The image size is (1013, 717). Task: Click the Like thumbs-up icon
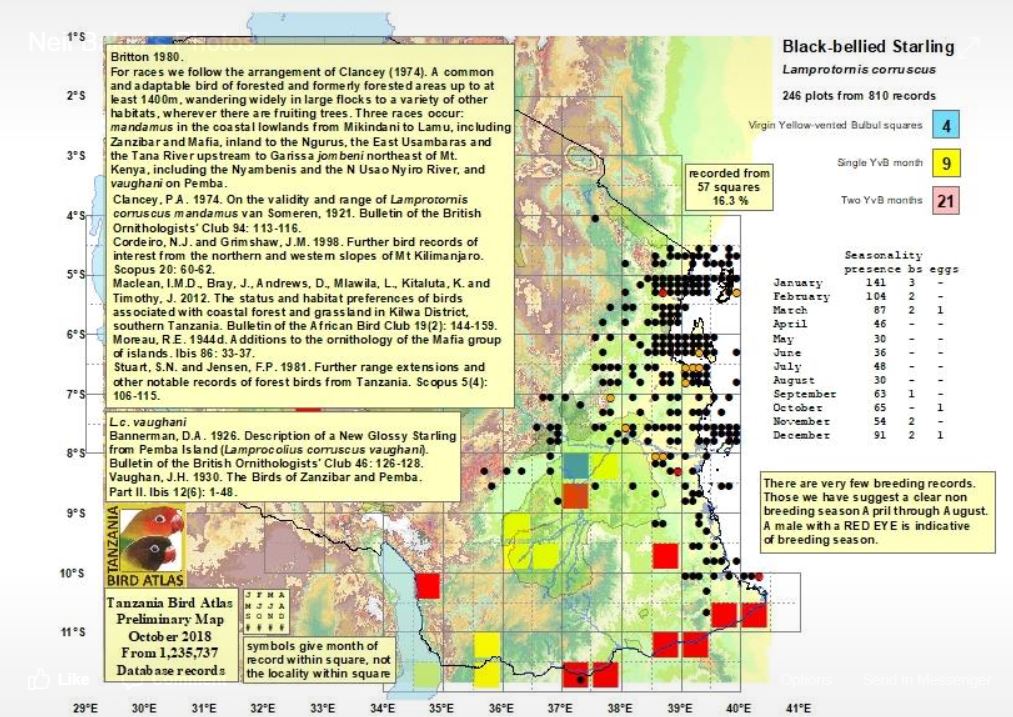coord(39,680)
